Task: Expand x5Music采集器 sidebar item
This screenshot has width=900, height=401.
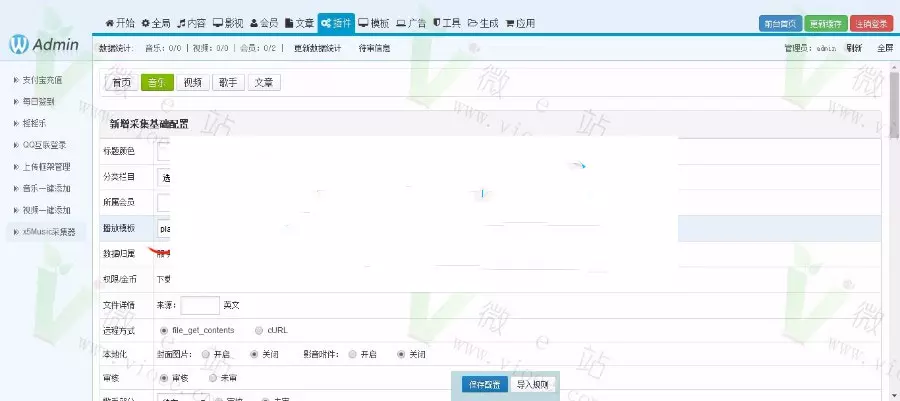Action: coord(49,232)
